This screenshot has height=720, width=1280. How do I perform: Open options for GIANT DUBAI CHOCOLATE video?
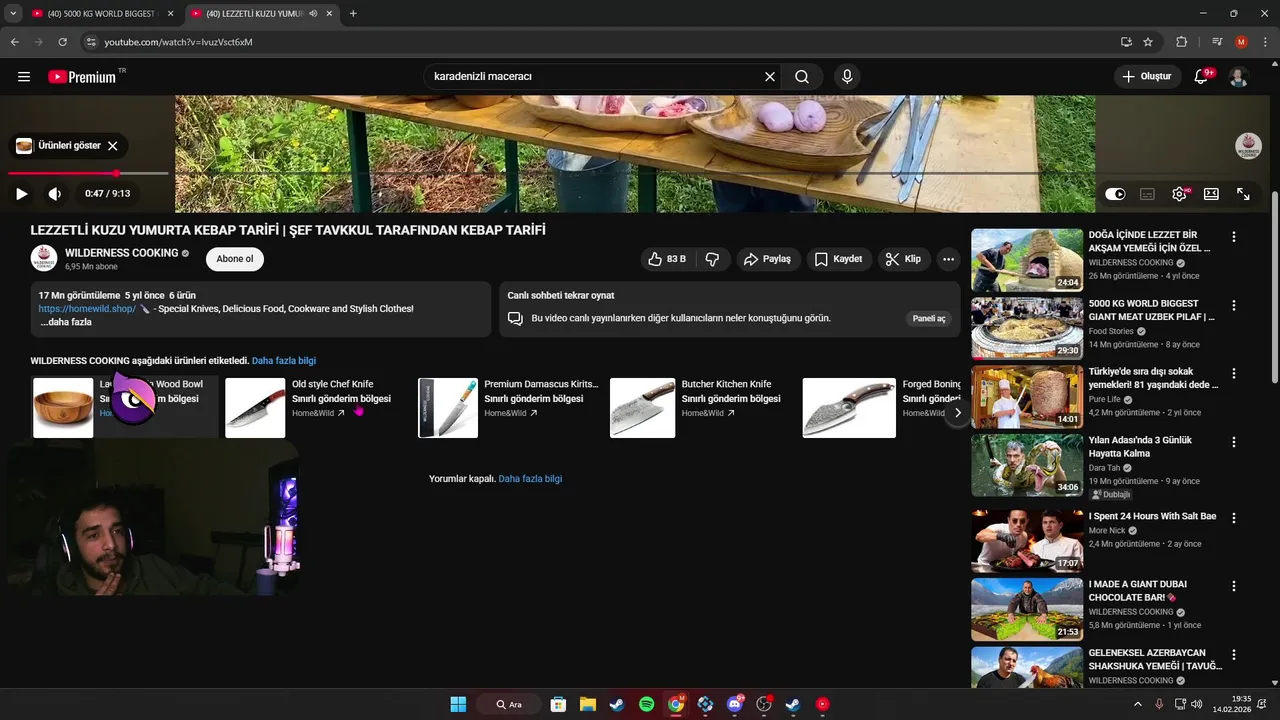click(x=1233, y=586)
